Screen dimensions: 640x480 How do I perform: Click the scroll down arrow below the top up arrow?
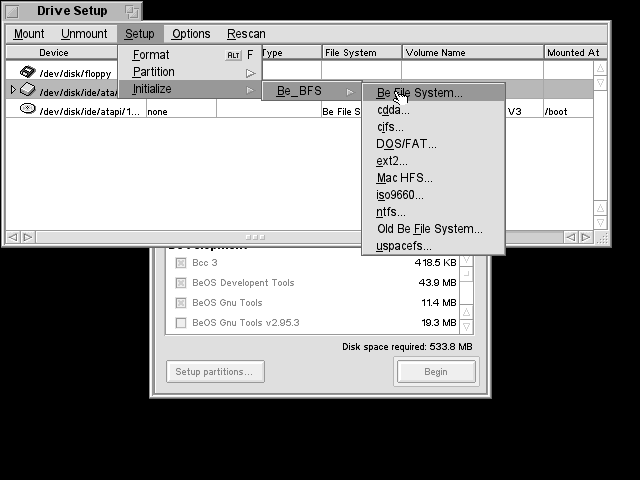[x=600, y=84]
